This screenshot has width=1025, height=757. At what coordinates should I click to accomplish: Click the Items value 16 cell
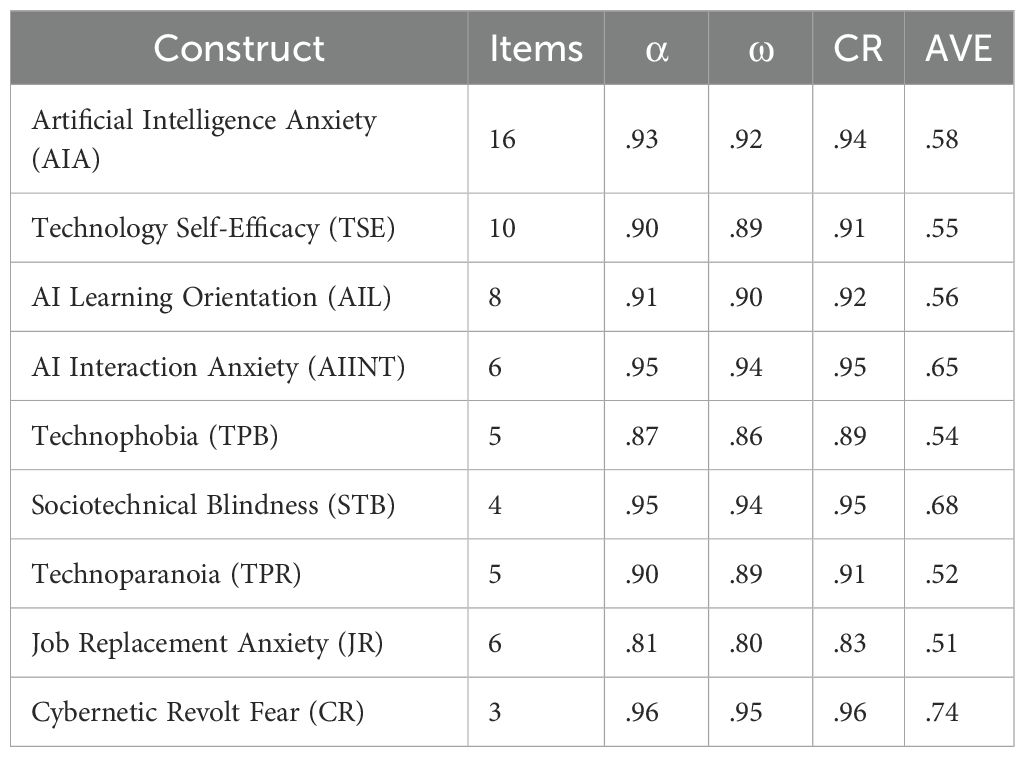point(503,139)
